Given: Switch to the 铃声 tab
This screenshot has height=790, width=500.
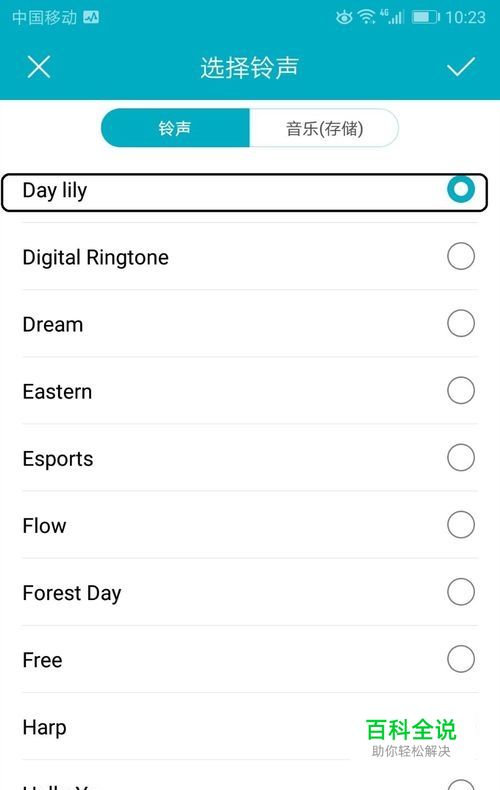Looking at the screenshot, I should pyautogui.click(x=175, y=128).
